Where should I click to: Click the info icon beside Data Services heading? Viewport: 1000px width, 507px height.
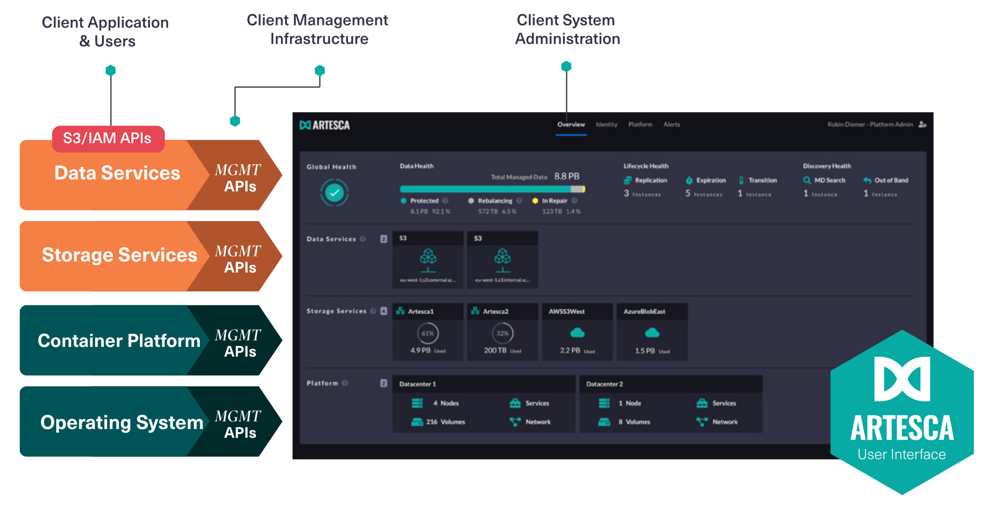(x=363, y=239)
